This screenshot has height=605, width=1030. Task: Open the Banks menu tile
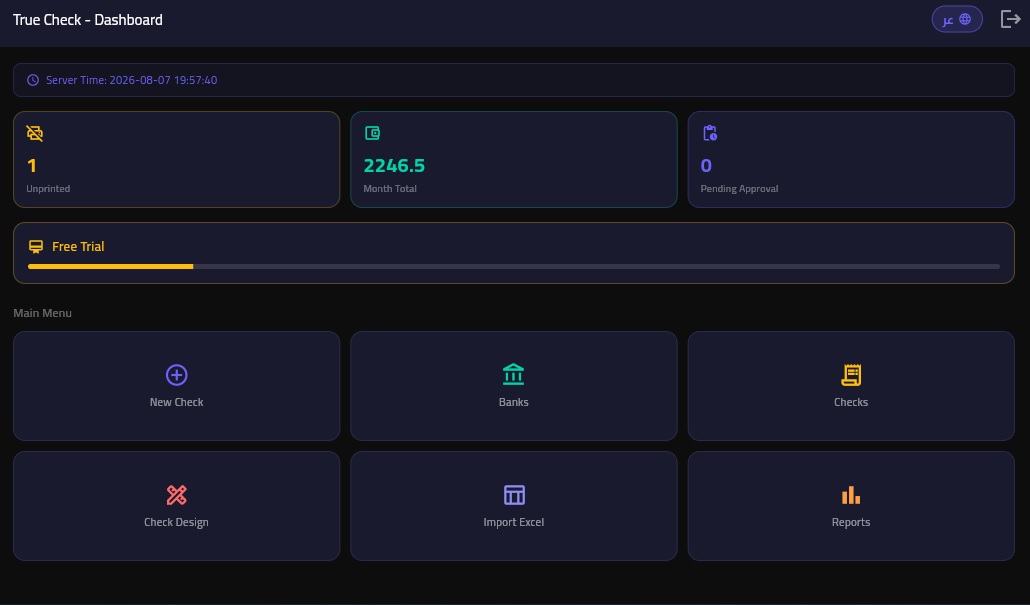coord(514,386)
